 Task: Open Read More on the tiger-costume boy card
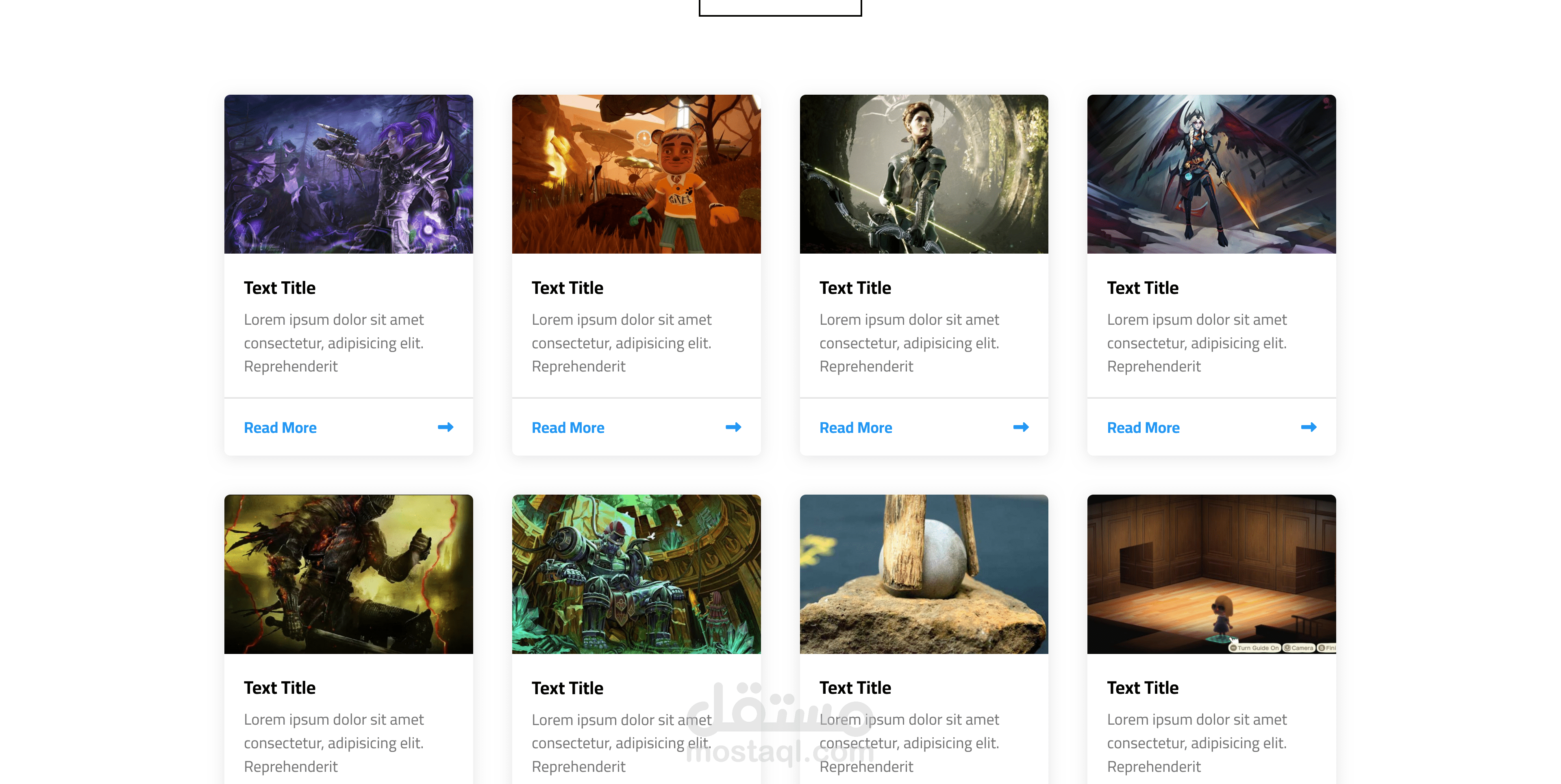pos(568,428)
